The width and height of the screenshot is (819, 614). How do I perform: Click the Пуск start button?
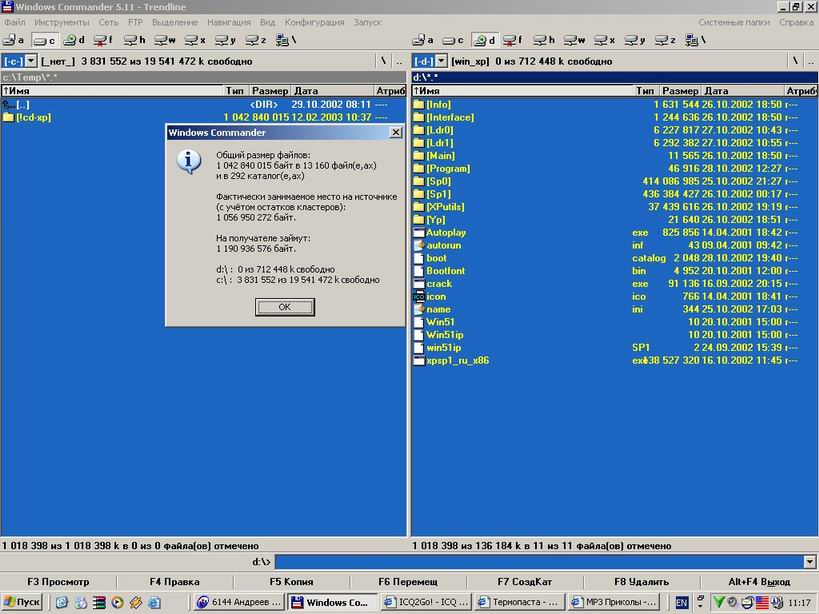click(x=22, y=602)
